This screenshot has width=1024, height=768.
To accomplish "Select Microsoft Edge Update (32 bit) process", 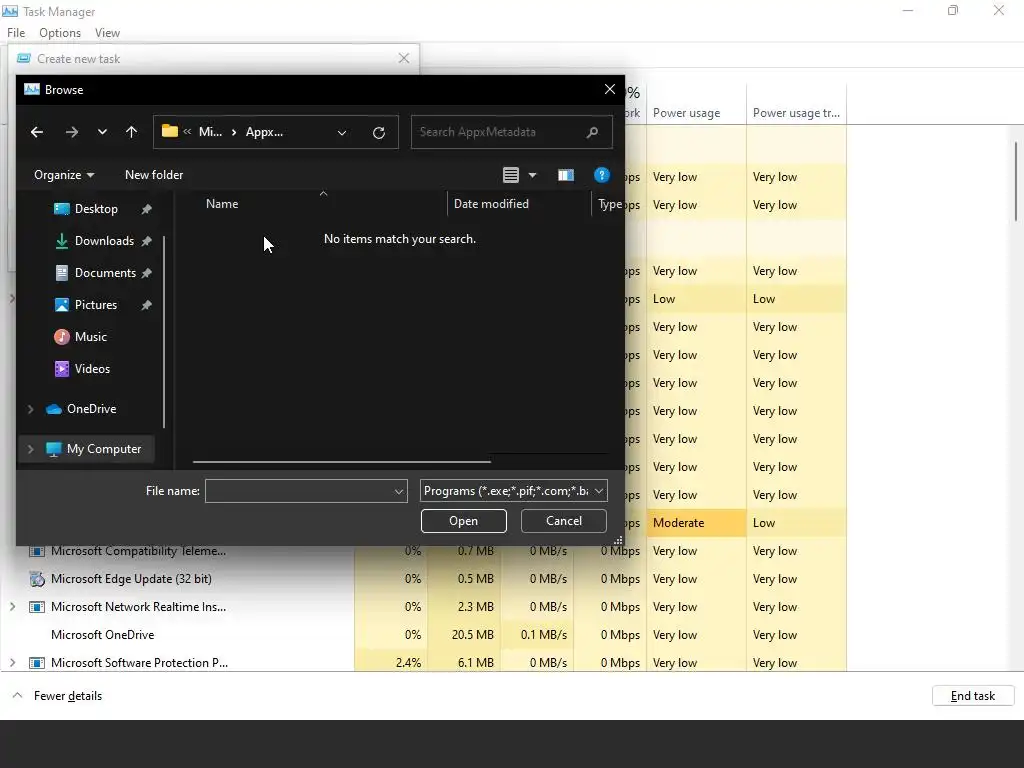I will [131, 579].
